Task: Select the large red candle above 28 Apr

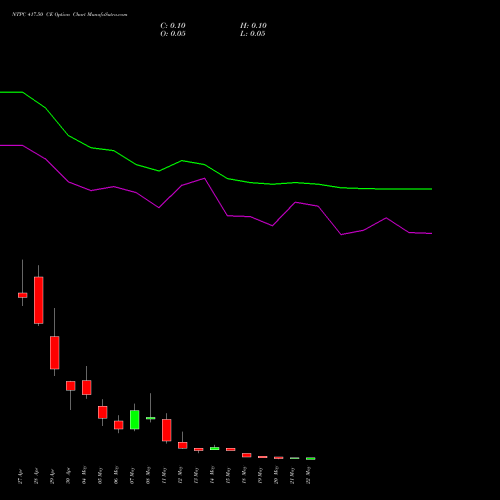Action: coord(39,300)
